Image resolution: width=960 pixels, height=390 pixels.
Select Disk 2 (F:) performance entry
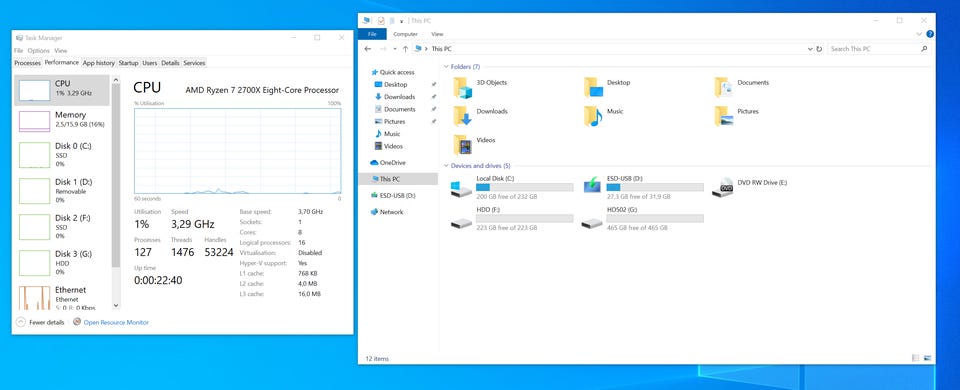[x=61, y=227]
